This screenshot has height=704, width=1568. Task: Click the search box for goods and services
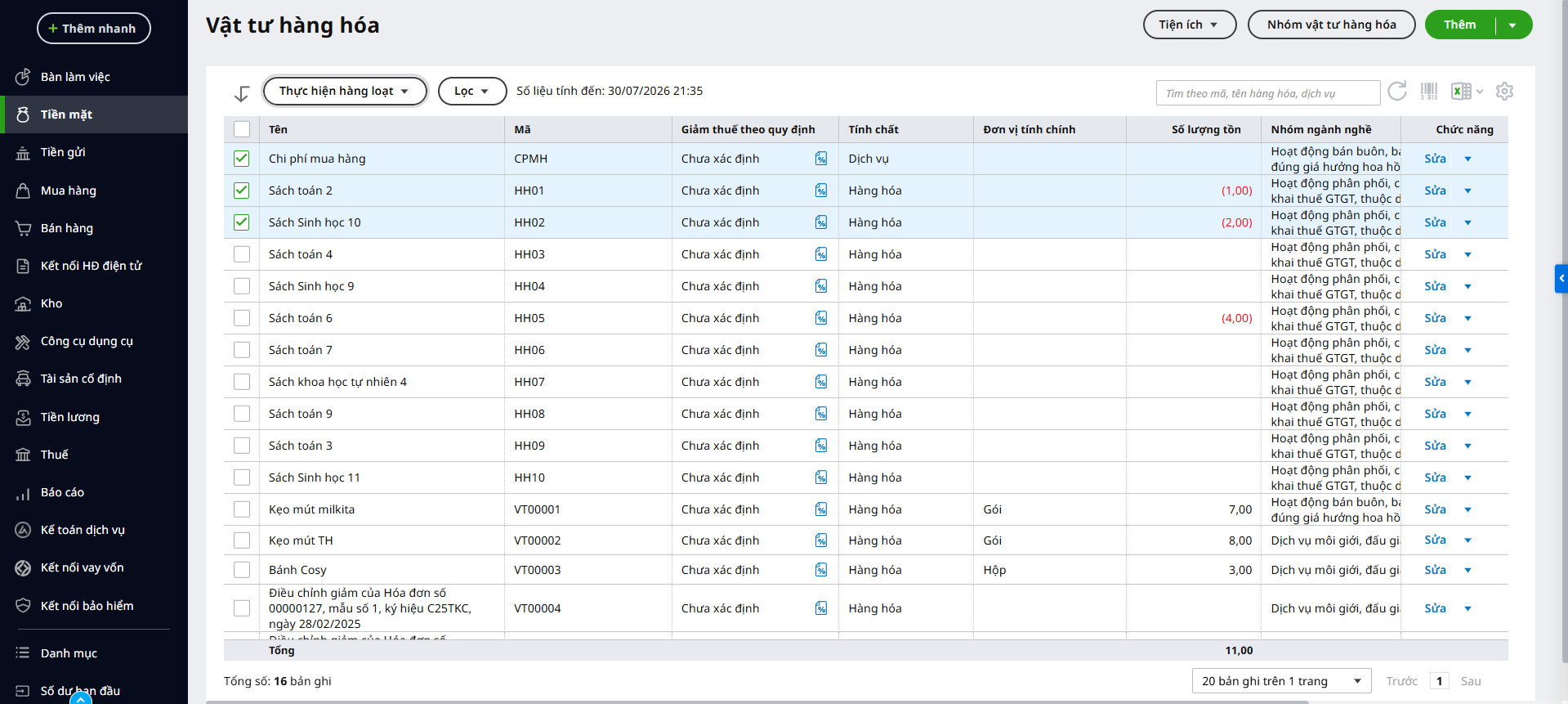pyautogui.click(x=1268, y=93)
